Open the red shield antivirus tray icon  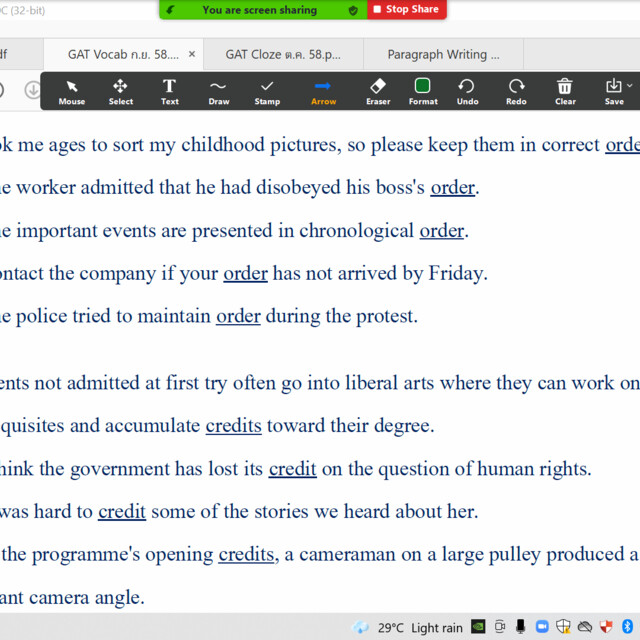pos(606,626)
